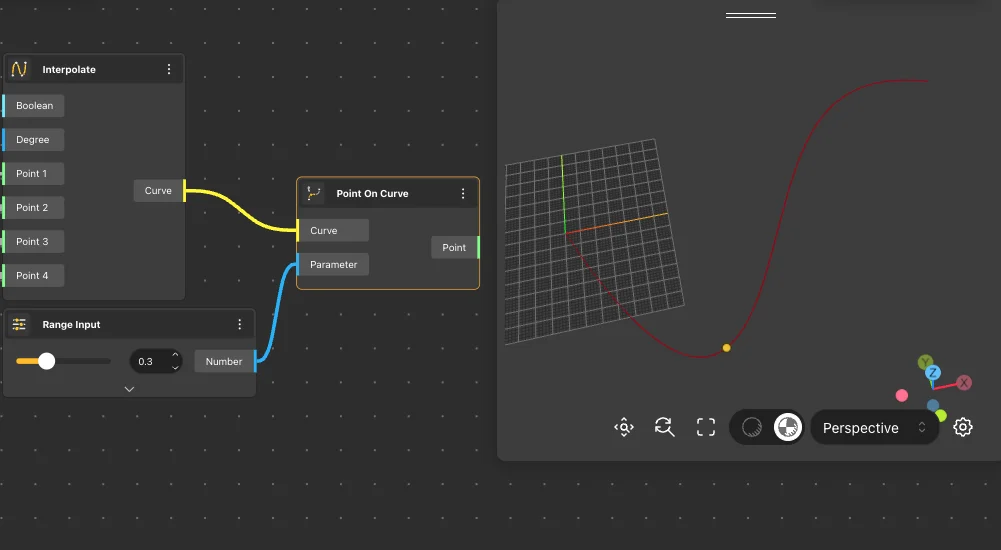The width and height of the screenshot is (1001, 550).
Task: Switch to the plain shaded display mode
Action: 752,428
